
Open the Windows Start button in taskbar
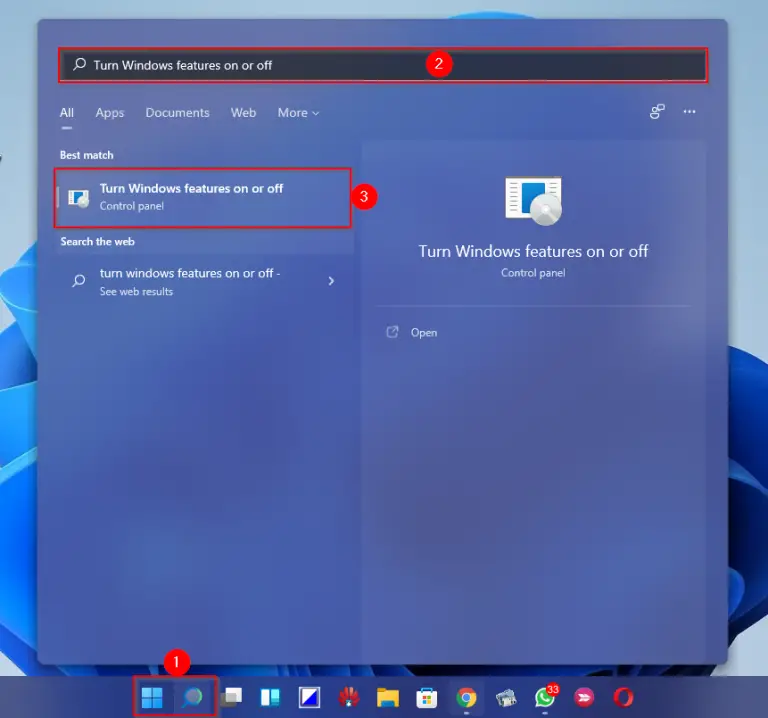pos(152,697)
